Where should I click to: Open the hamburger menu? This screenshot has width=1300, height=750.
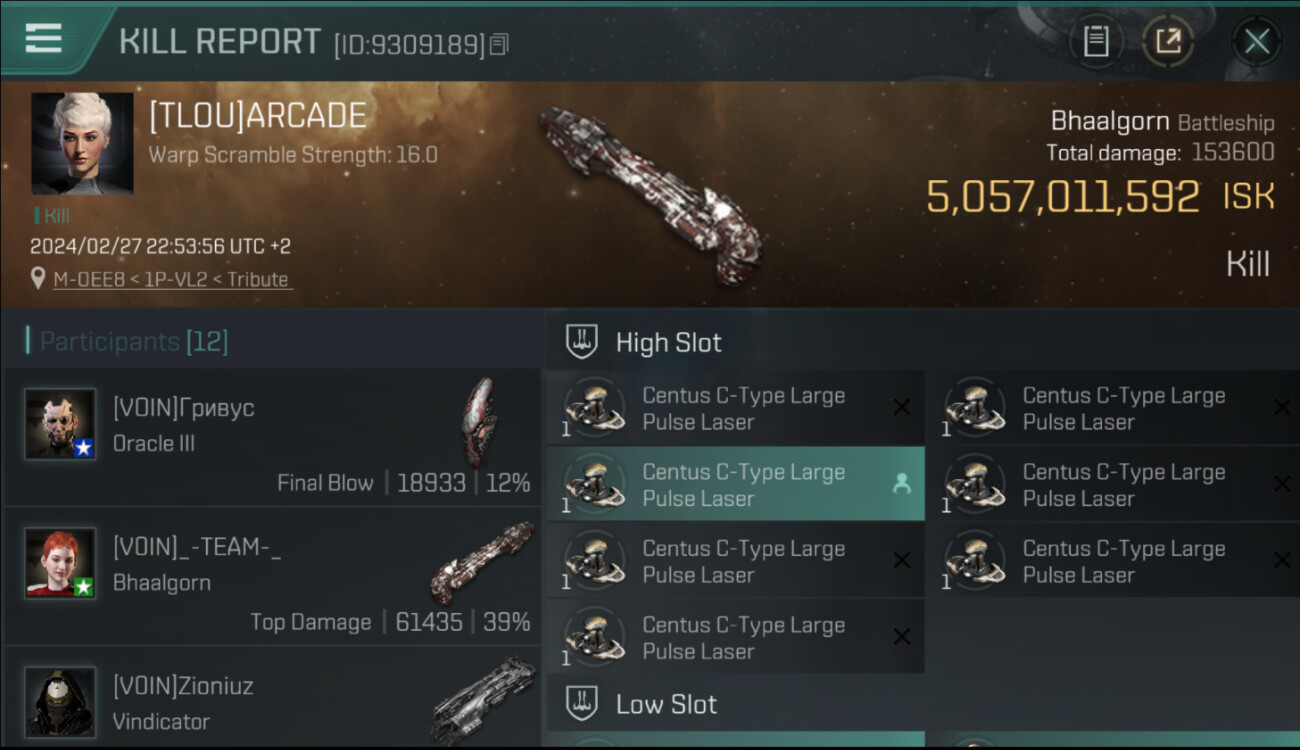(43, 39)
